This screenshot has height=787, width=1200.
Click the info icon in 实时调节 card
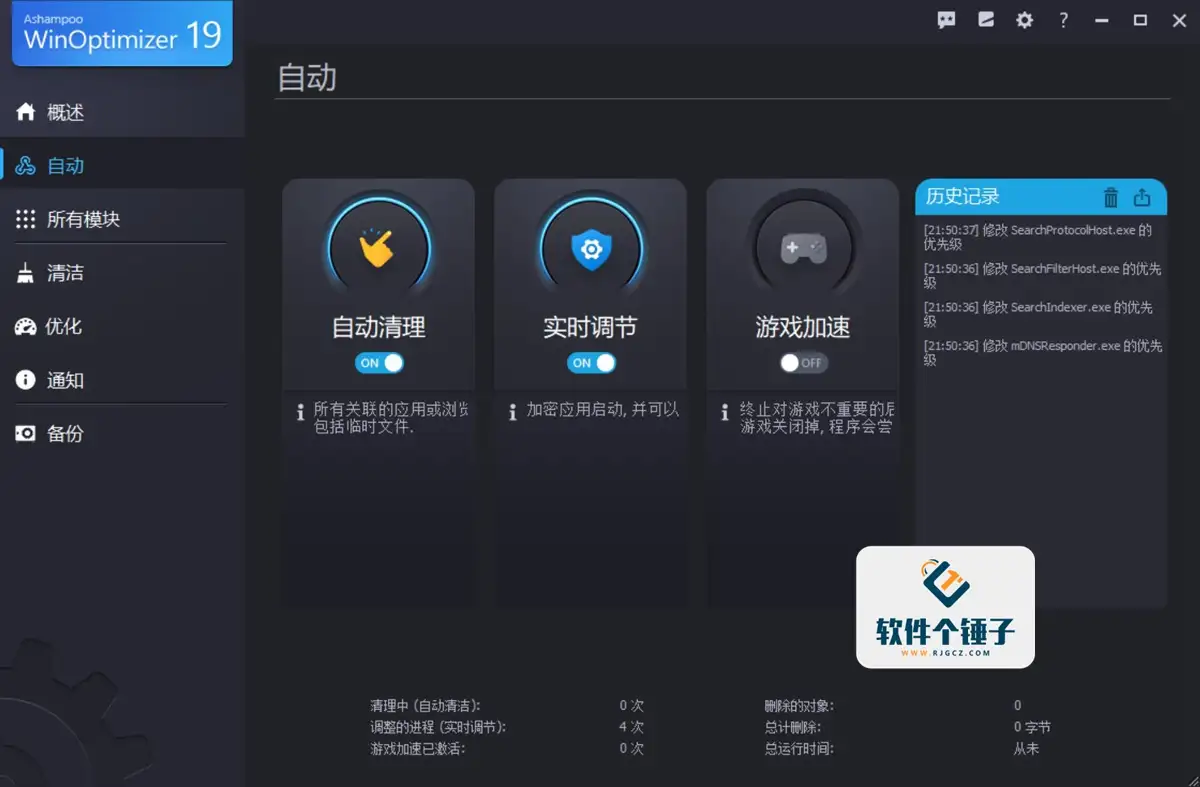click(513, 411)
